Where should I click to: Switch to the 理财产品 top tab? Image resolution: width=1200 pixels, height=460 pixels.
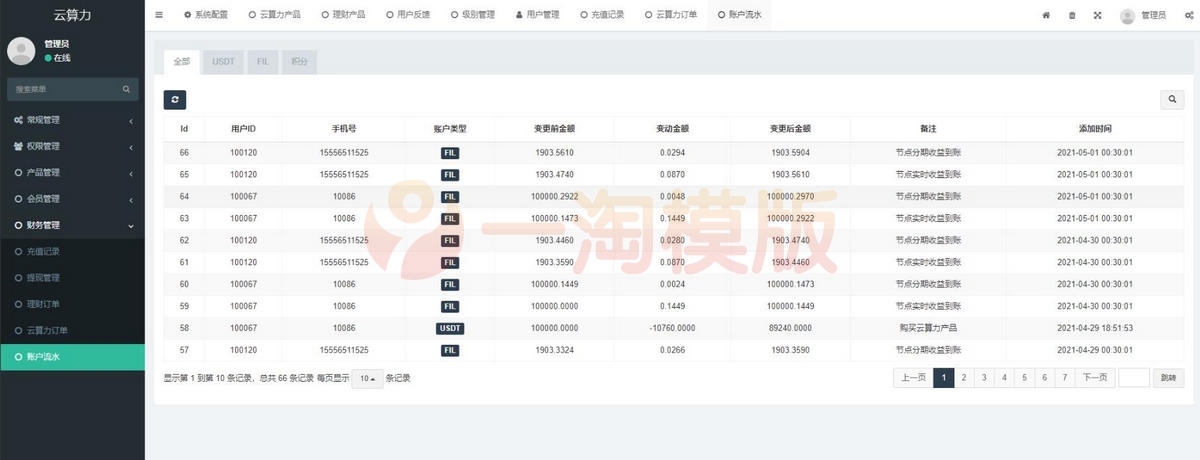tap(343, 15)
